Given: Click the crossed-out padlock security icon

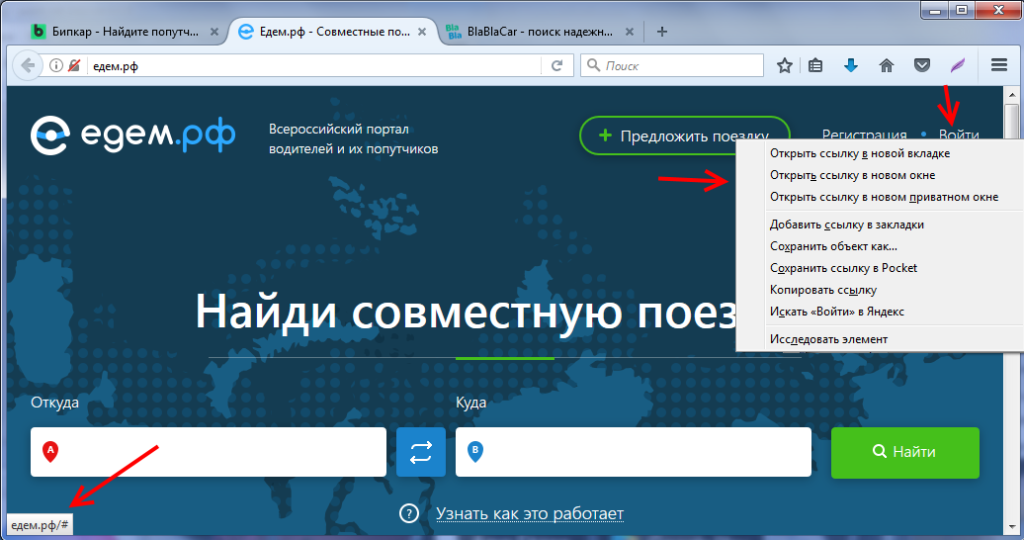Looking at the screenshot, I should click(x=74, y=65).
